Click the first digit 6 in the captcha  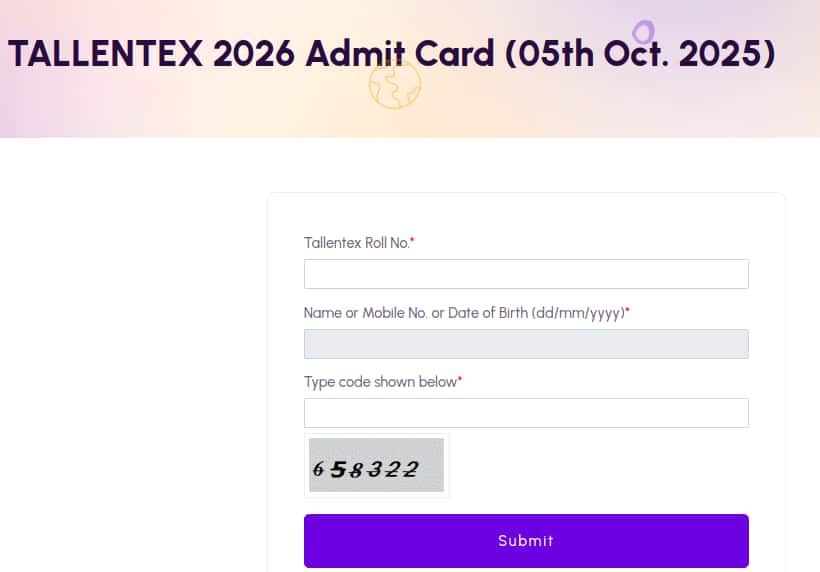pyautogui.click(x=318, y=468)
